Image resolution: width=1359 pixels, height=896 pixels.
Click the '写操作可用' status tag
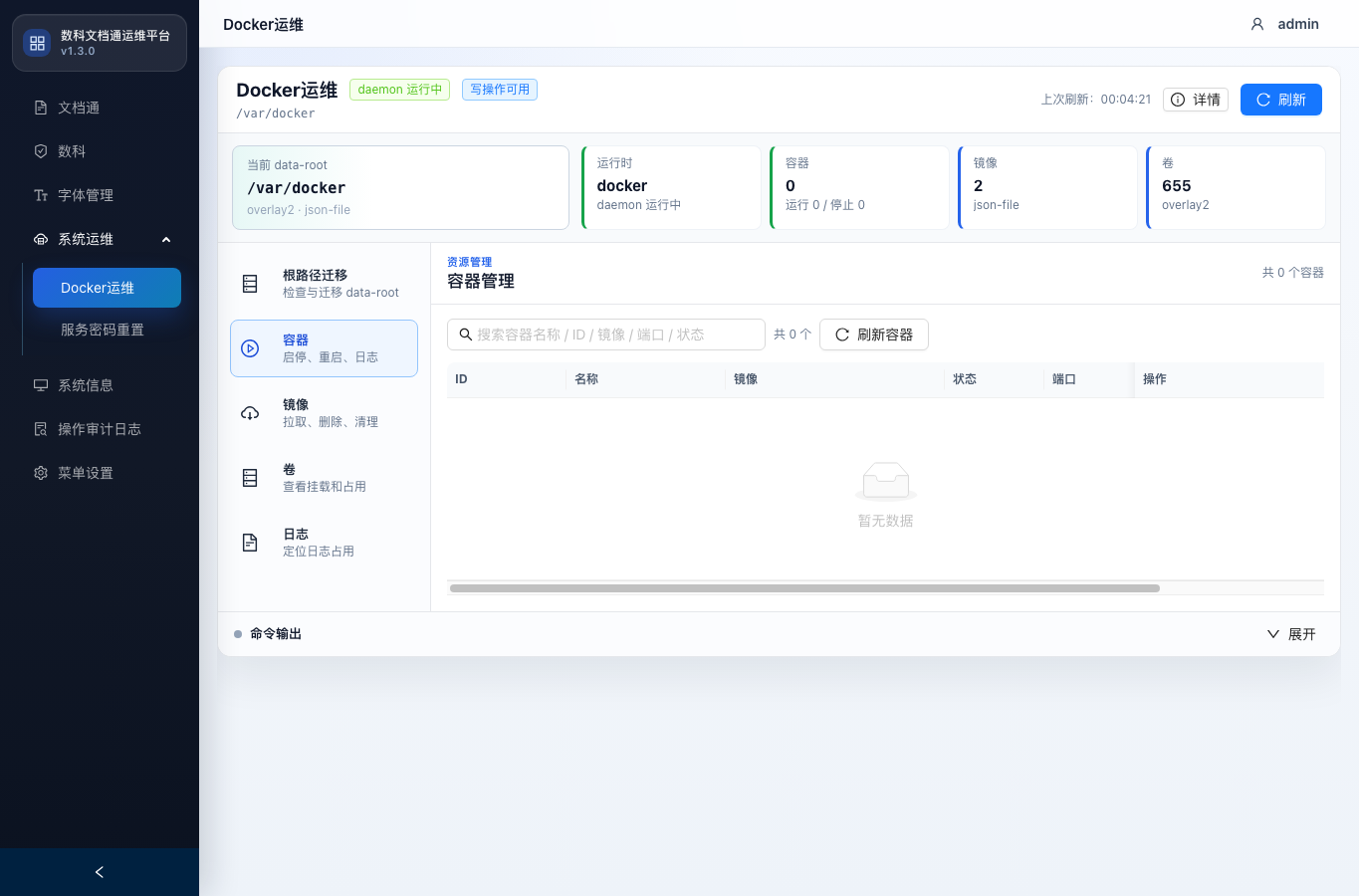click(500, 90)
